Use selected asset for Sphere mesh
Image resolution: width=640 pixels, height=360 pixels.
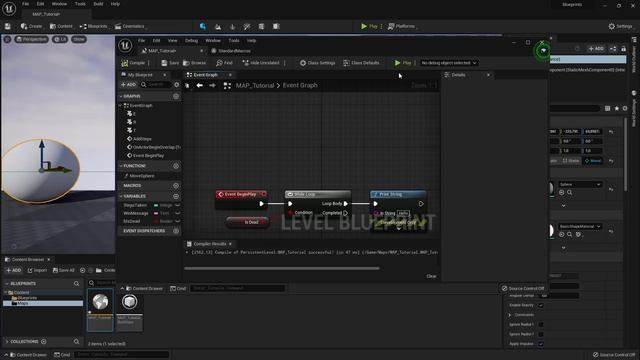(x=562, y=193)
